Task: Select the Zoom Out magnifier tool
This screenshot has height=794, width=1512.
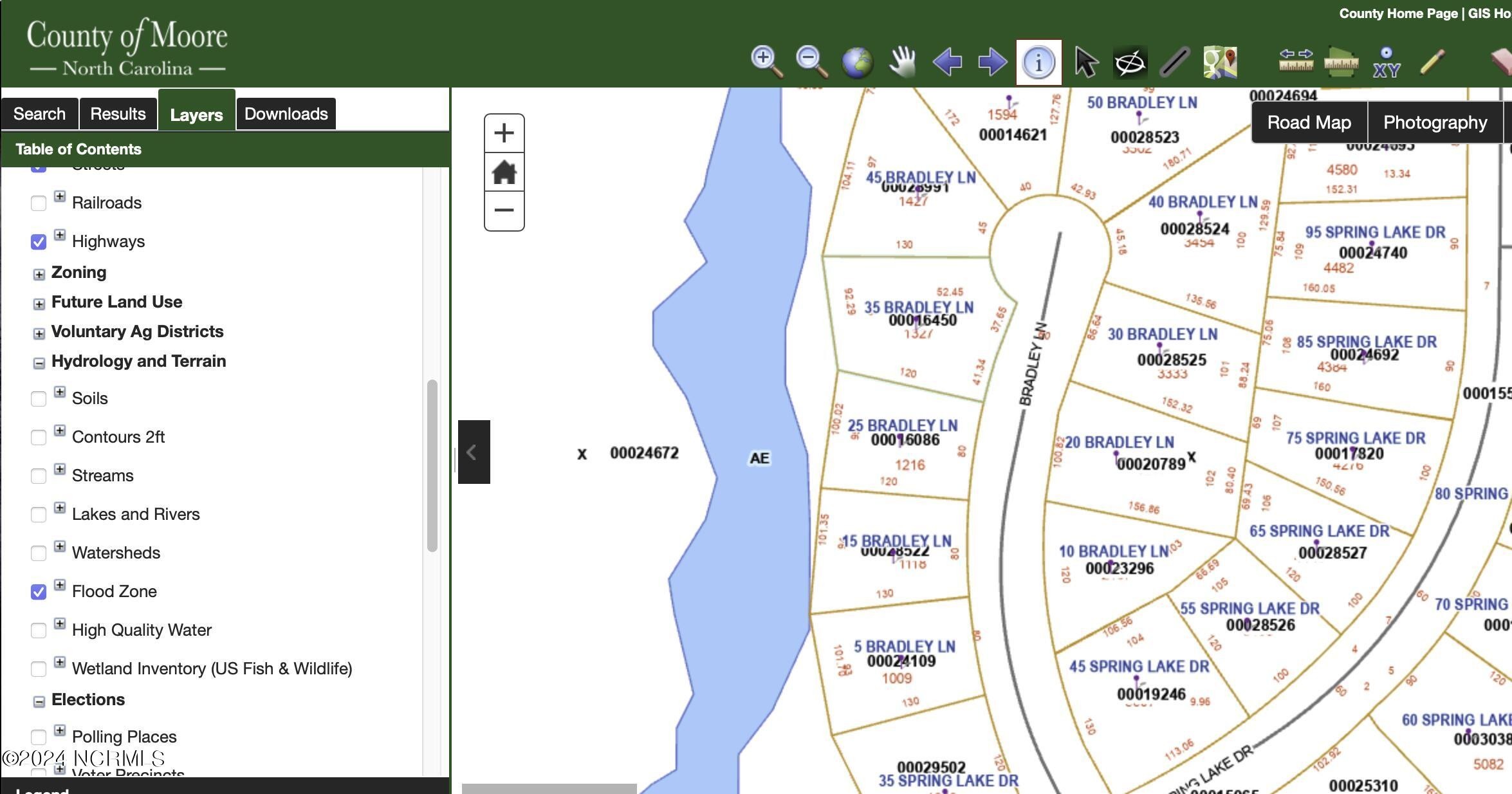Action: (811, 62)
